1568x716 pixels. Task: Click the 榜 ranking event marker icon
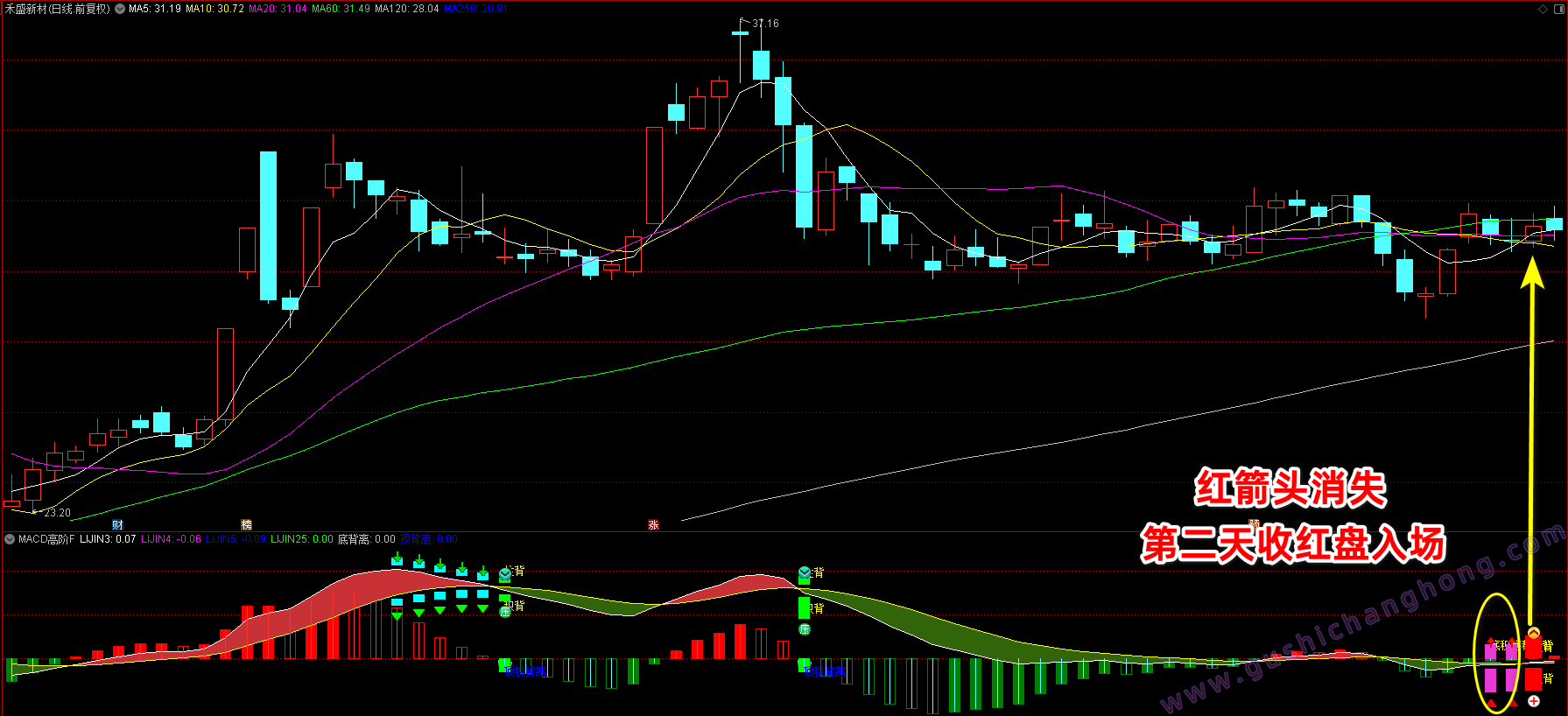pyautogui.click(x=246, y=525)
